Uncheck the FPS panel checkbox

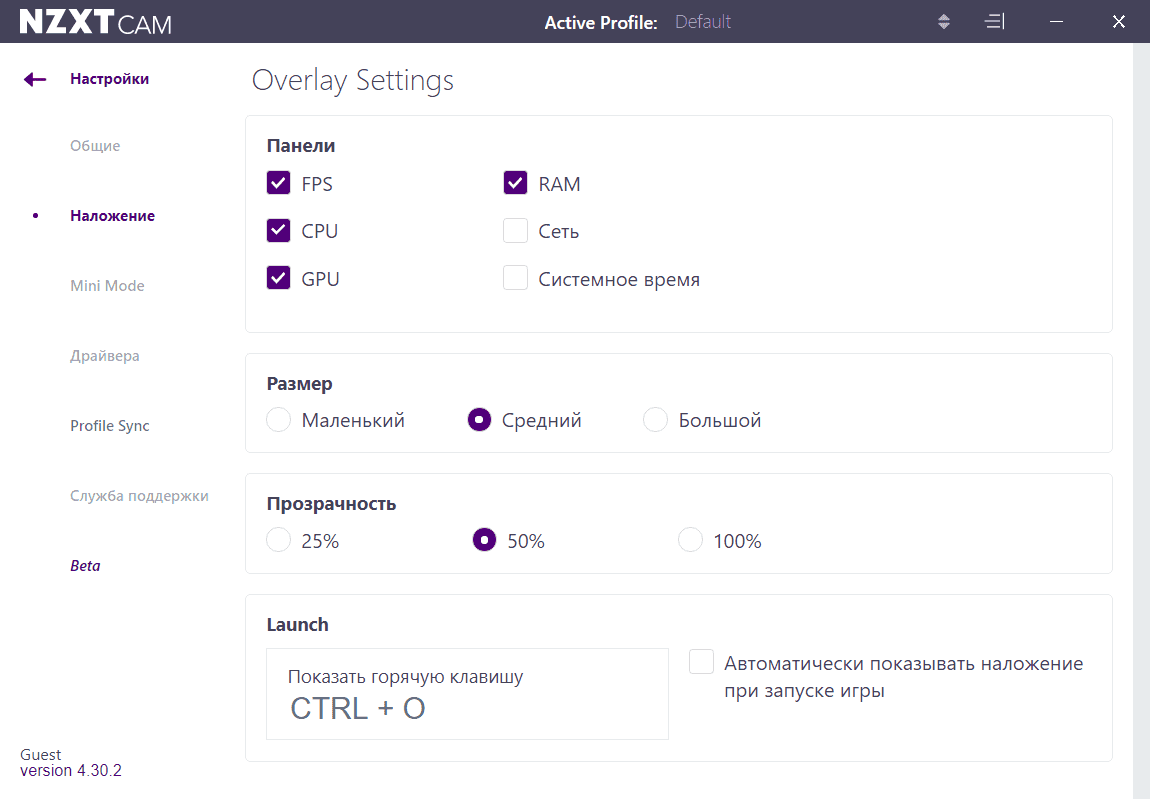(x=279, y=183)
